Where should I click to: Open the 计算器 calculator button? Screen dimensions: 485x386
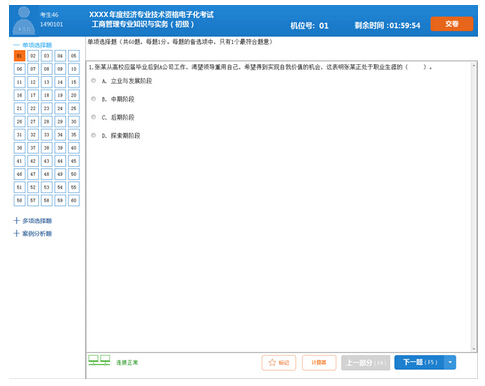(x=319, y=362)
